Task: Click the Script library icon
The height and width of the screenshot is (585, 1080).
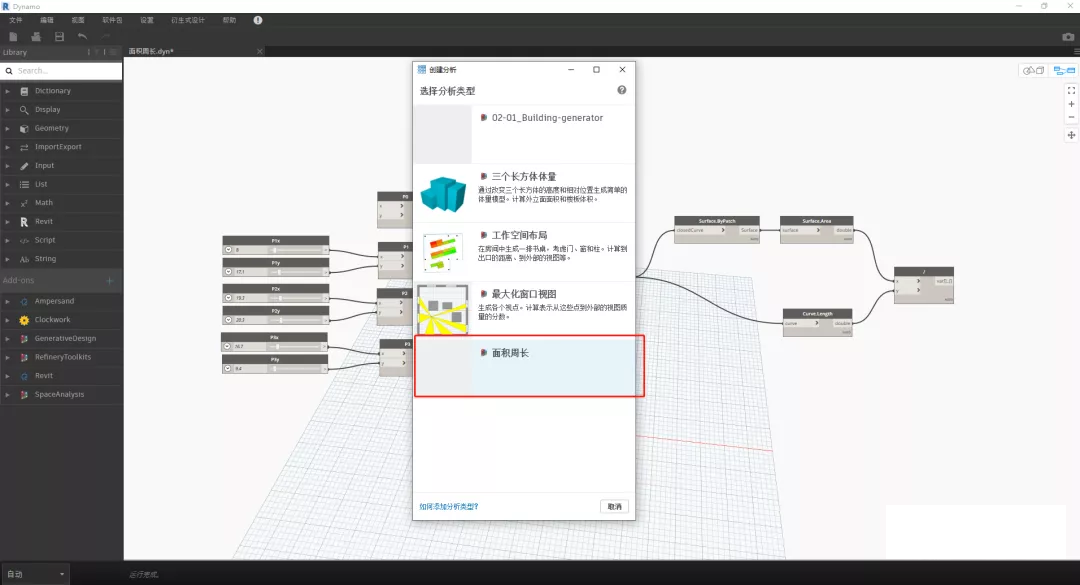Action: coord(24,240)
